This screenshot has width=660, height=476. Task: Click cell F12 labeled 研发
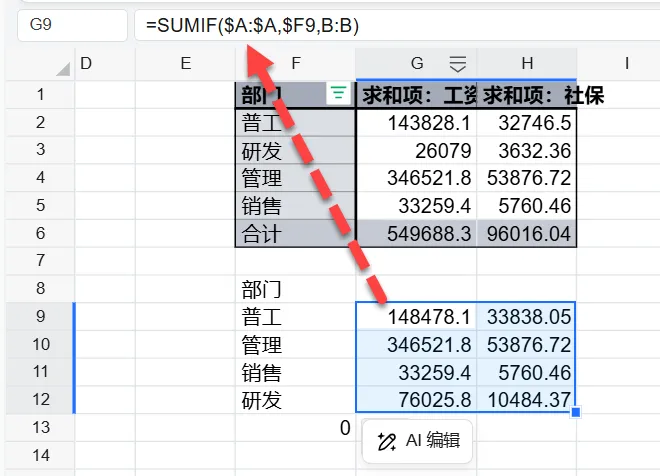tap(295, 400)
